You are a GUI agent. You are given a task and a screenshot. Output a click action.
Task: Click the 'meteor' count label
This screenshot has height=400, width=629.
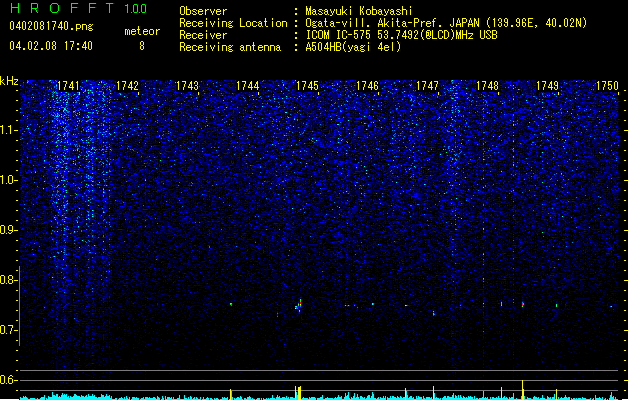(142, 31)
